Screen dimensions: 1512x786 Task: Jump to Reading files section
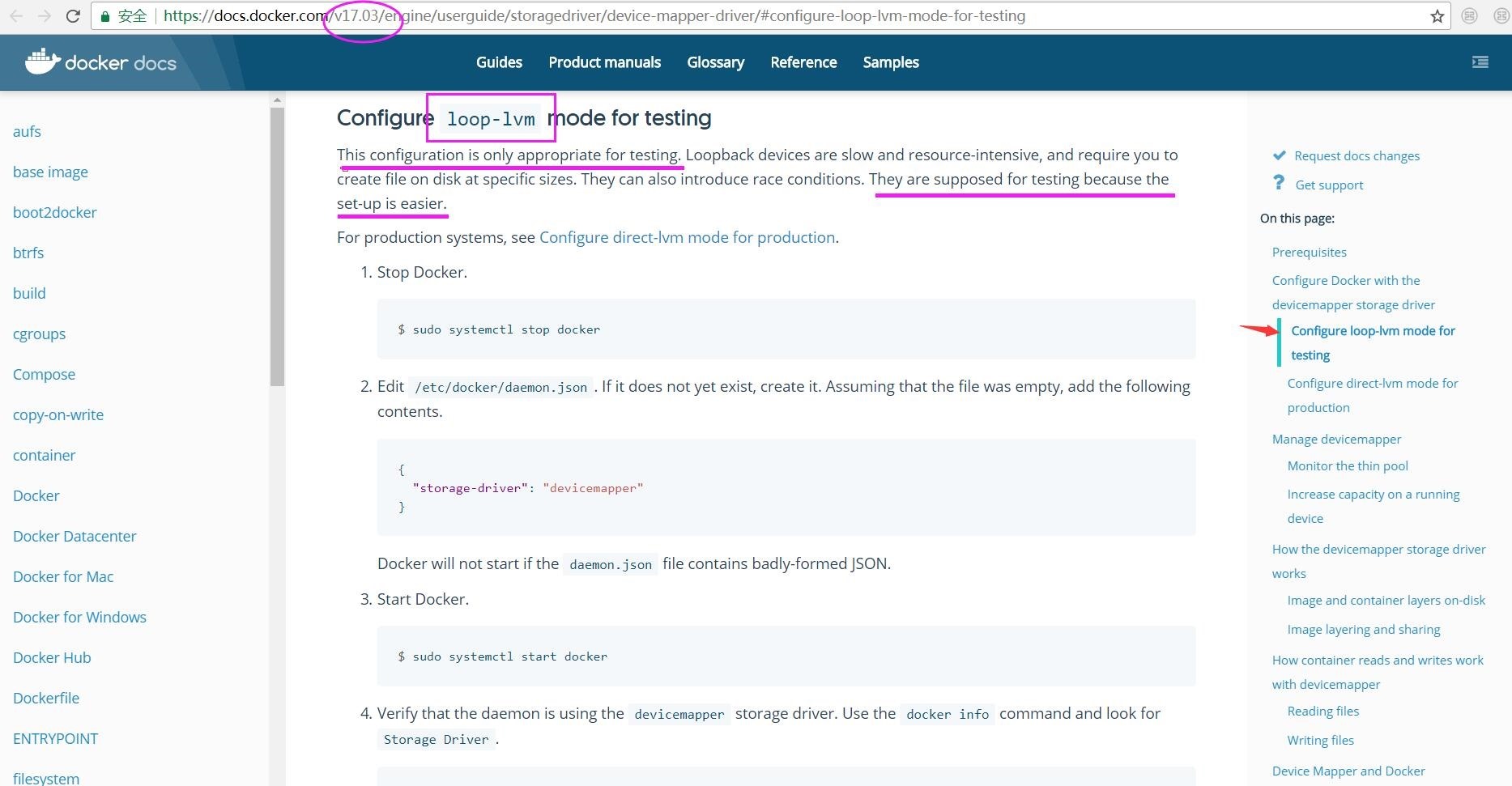tap(1323, 711)
